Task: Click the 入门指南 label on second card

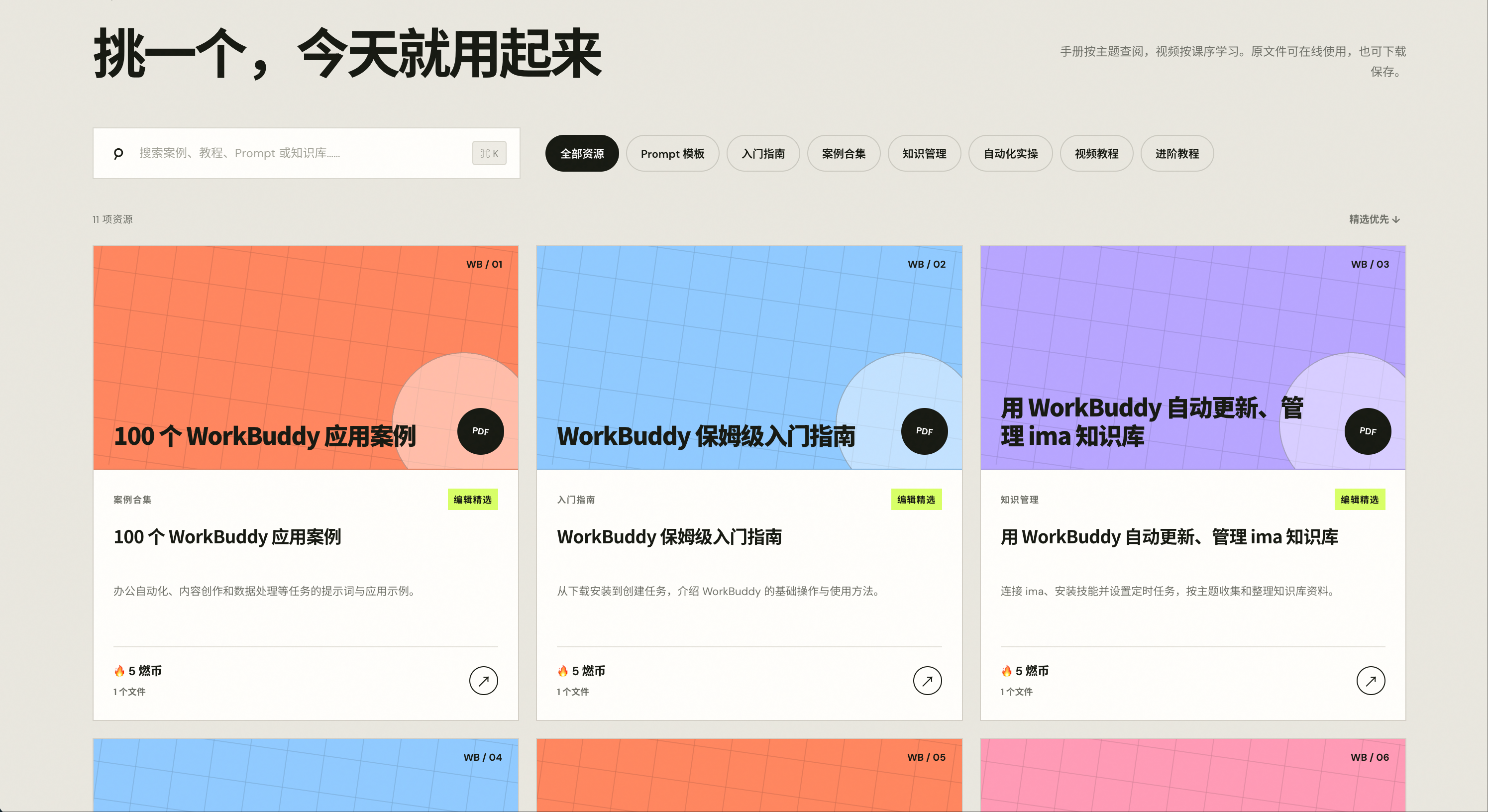Action: [576, 500]
